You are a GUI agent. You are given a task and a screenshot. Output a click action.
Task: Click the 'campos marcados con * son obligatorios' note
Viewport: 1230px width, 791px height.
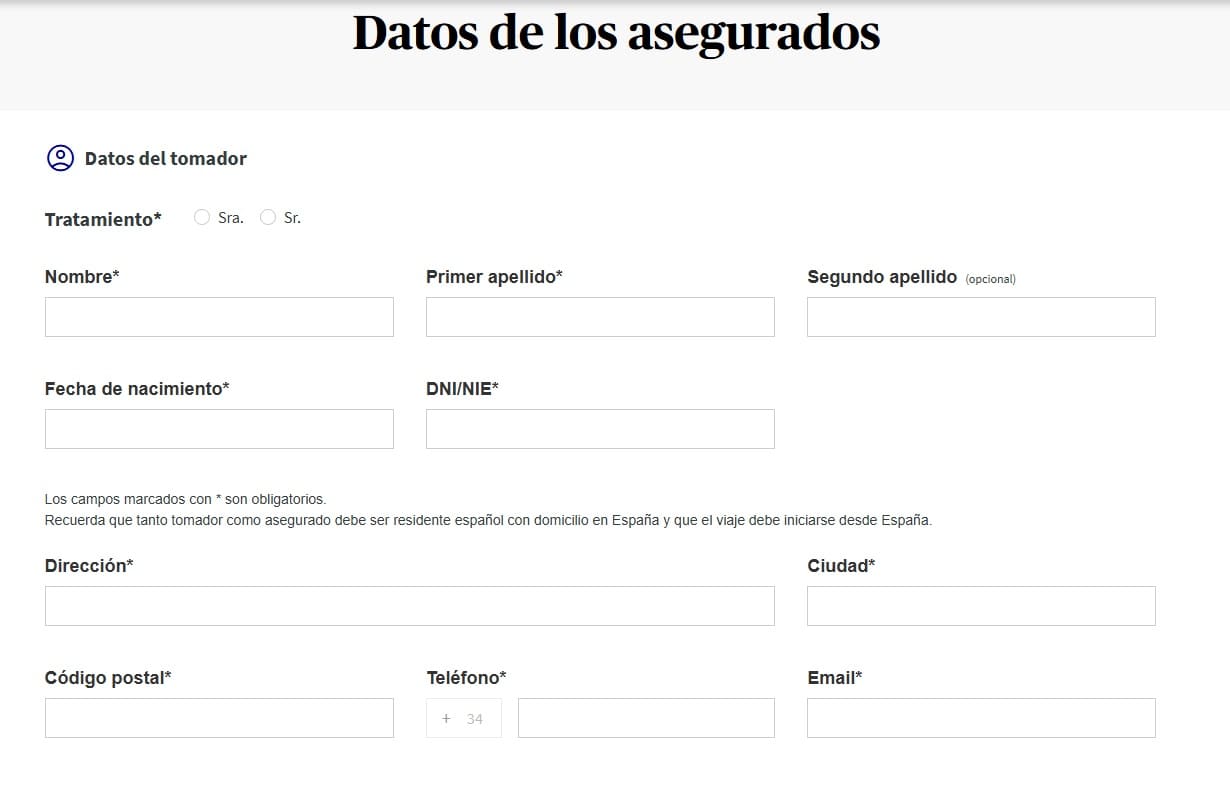pyautogui.click(x=186, y=499)
